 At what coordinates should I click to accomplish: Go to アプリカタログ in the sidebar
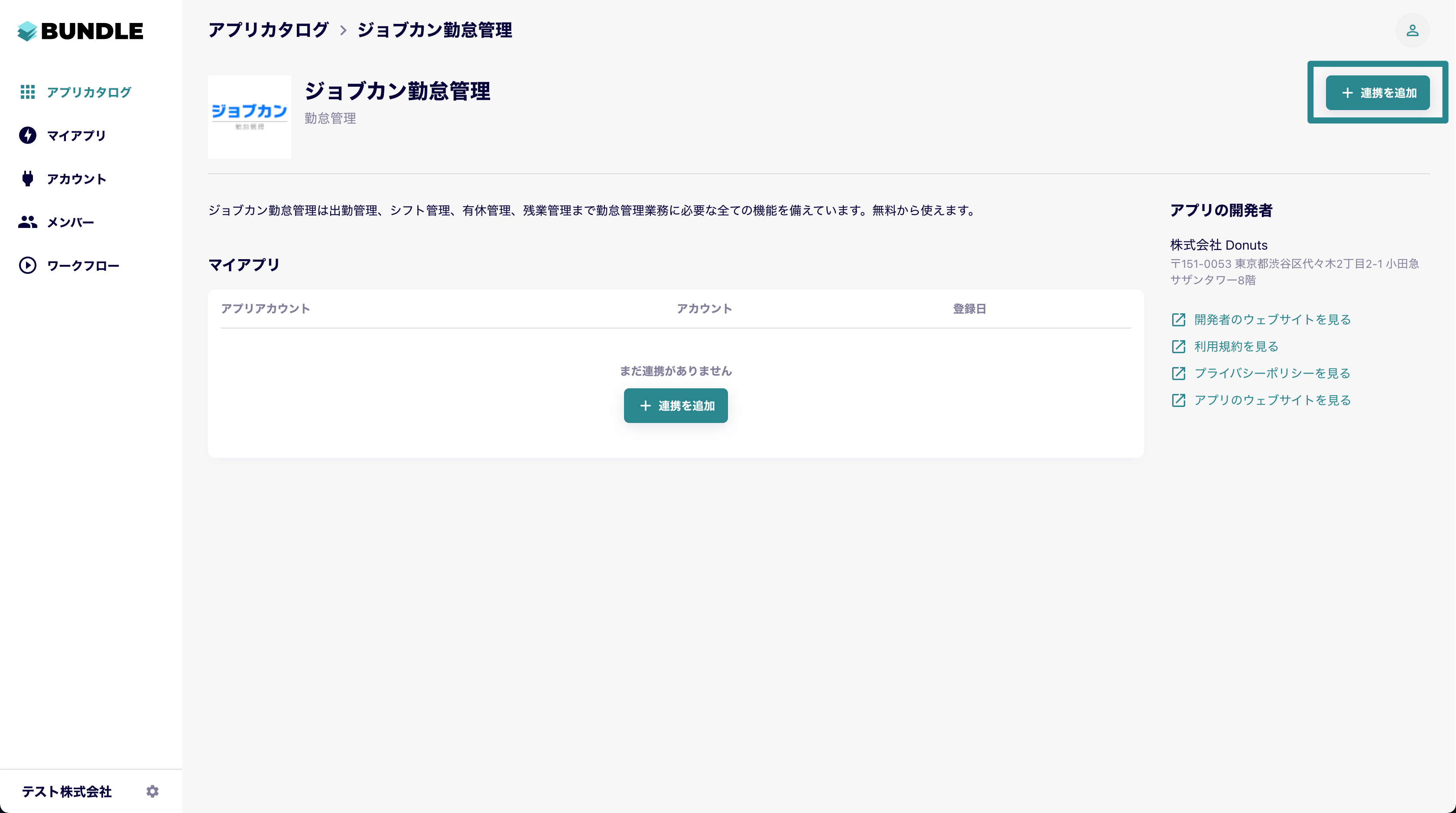click(x=89, y=92)
